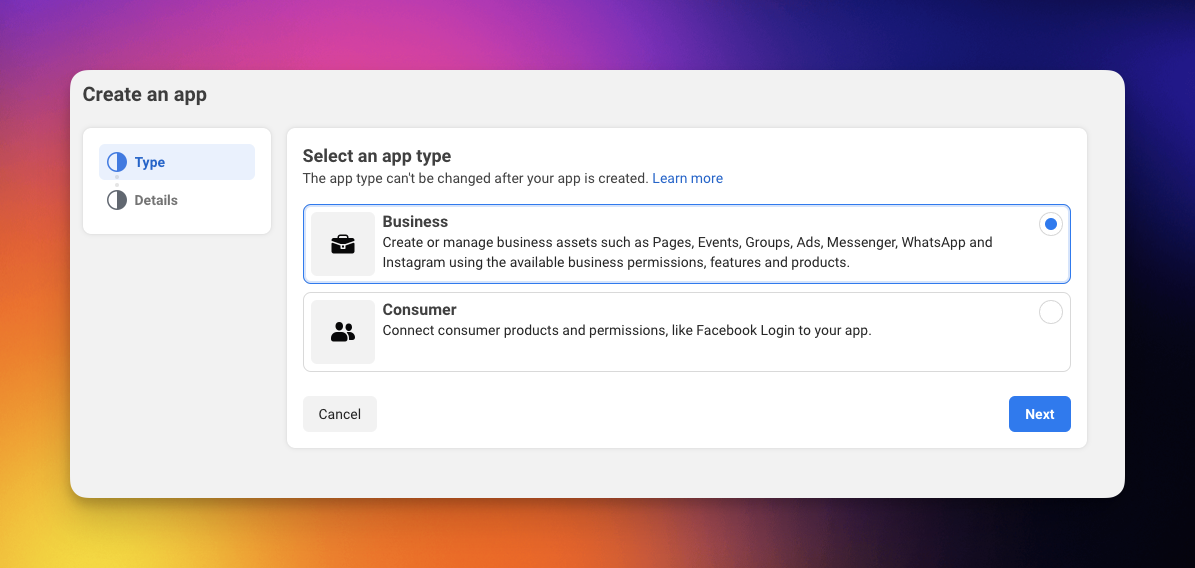This screenshot has height=568, width=1195.
Task: Go to the Type step label
Action: click(x=150, y=162)
